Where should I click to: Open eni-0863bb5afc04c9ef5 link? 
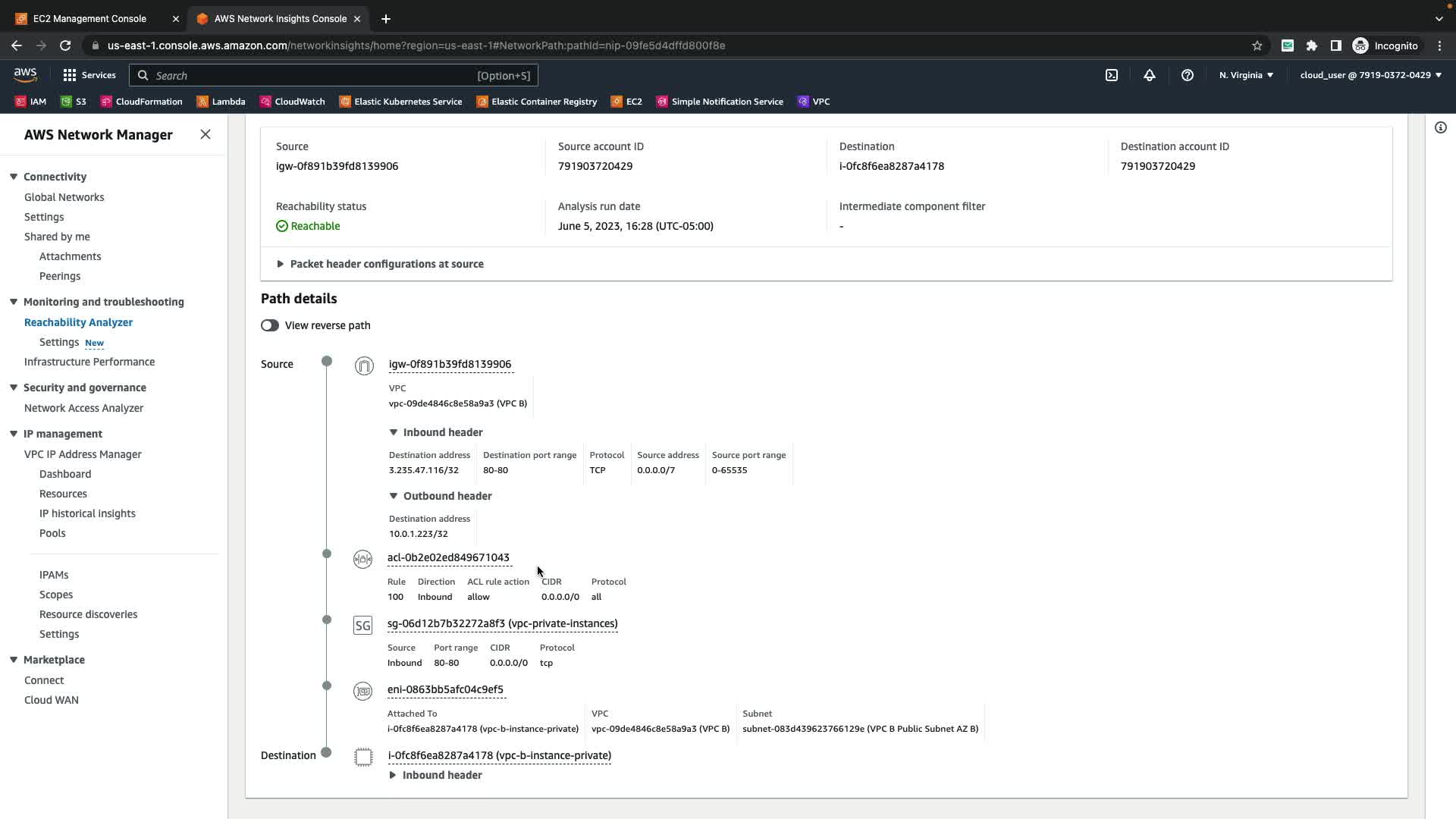click(445, 689)
